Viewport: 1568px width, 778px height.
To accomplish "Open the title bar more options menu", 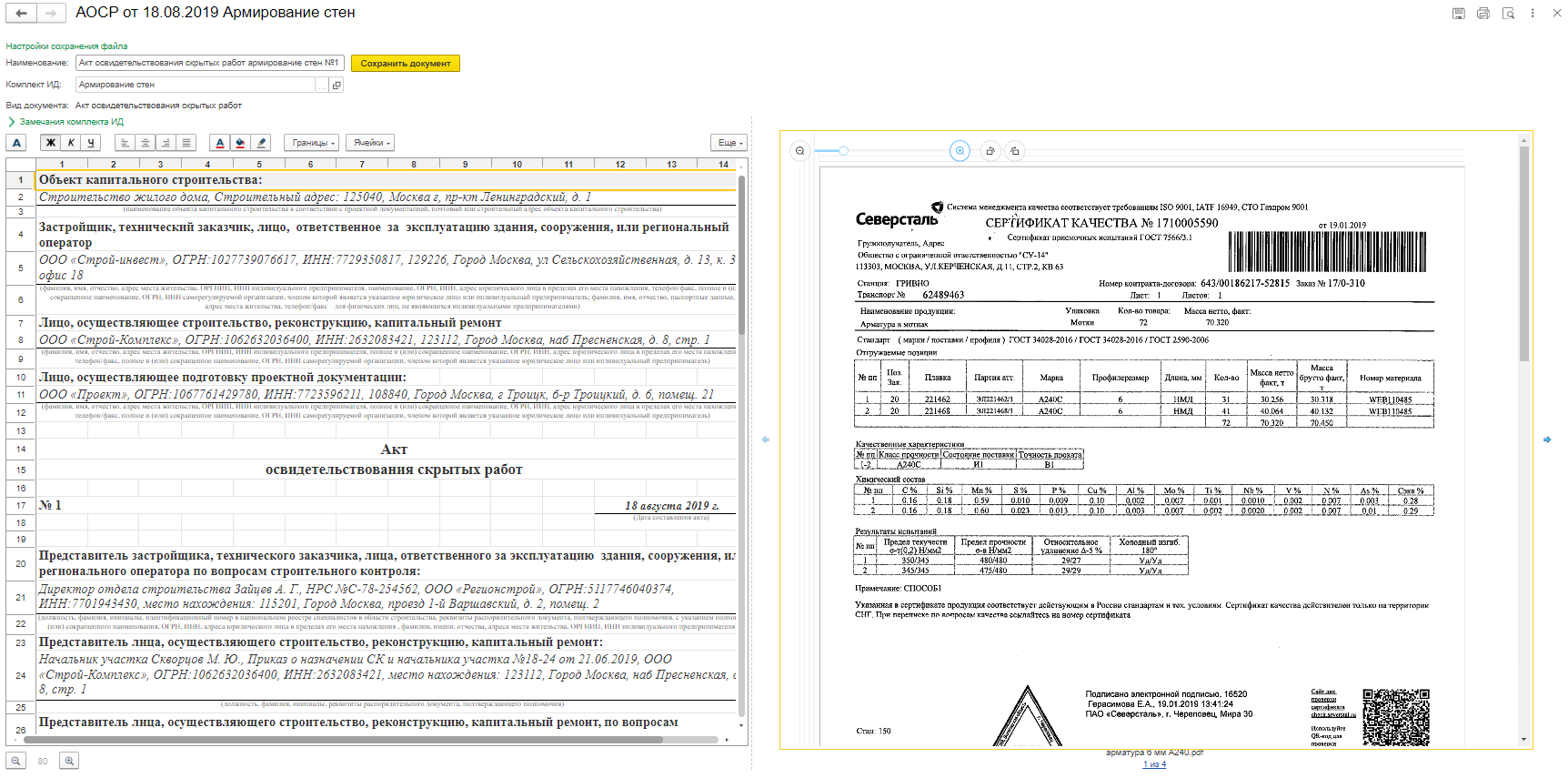I will [1533, 14].
